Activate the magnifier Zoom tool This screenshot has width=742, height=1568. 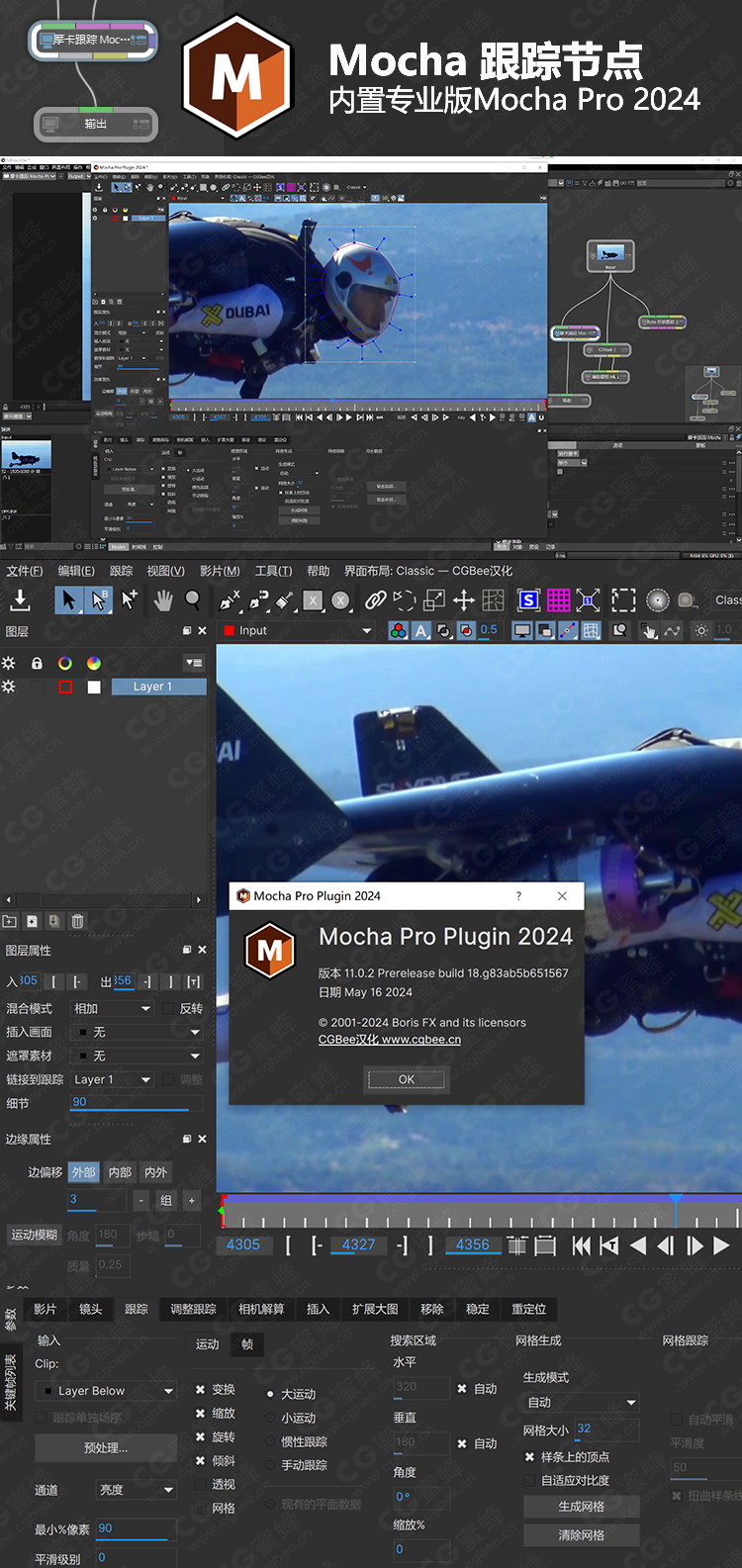(x=193, y=600)
